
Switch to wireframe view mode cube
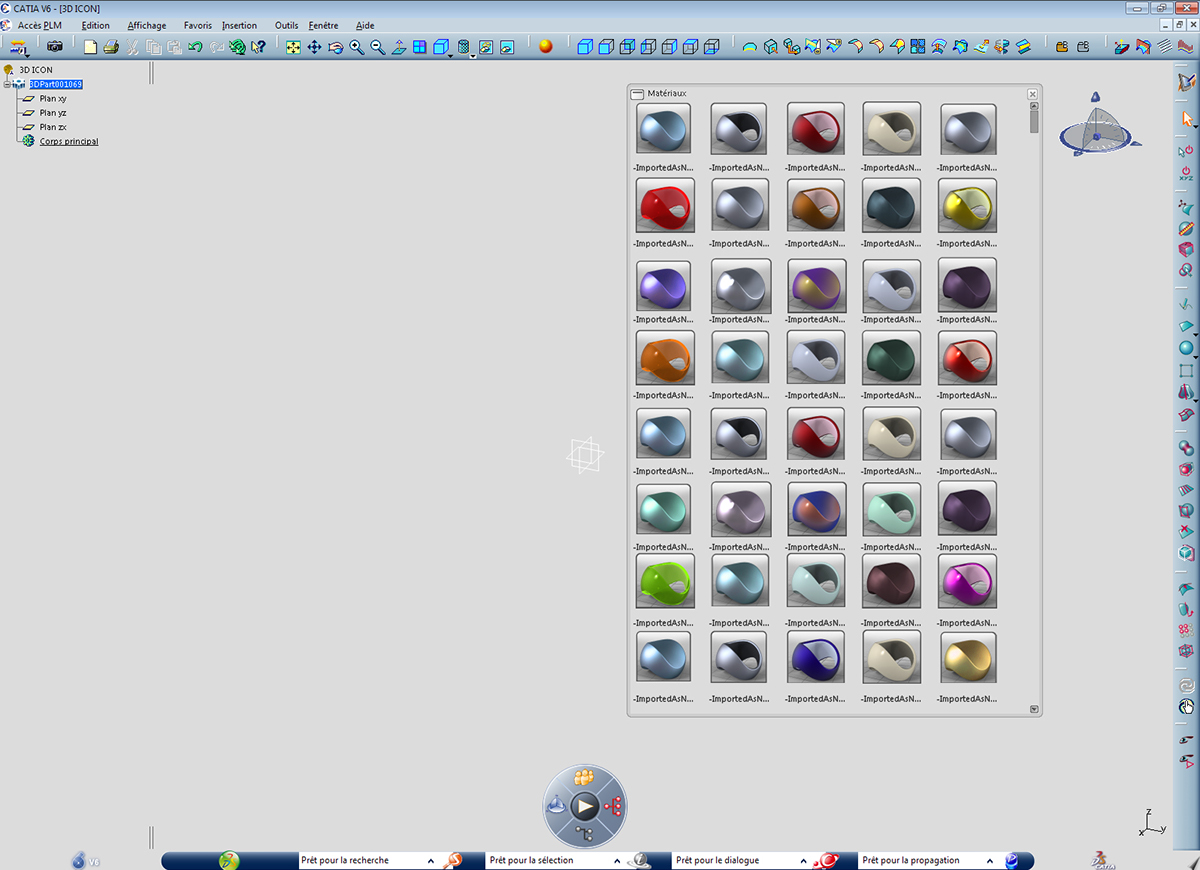click(x=441, y=46)
